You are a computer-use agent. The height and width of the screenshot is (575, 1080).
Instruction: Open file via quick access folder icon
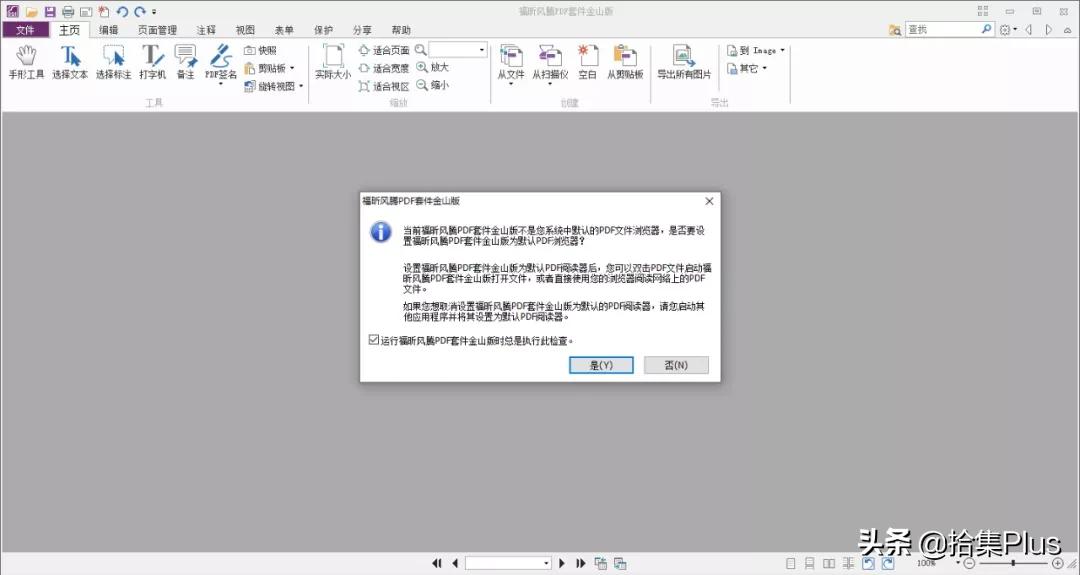click(x=32, y=12)
